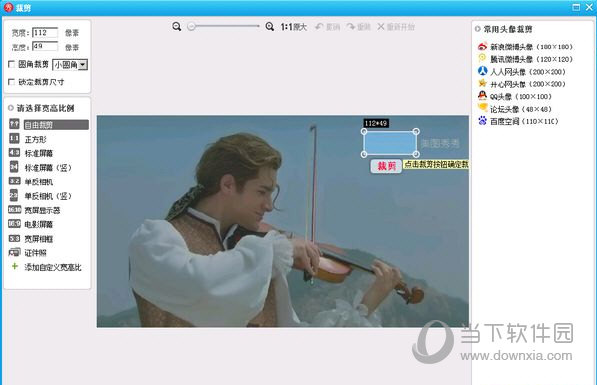Image resolution: width=597 pixels, height=385 pixels.
Task: Click the 高度 height input field
Action: click(x=45, y=46)
